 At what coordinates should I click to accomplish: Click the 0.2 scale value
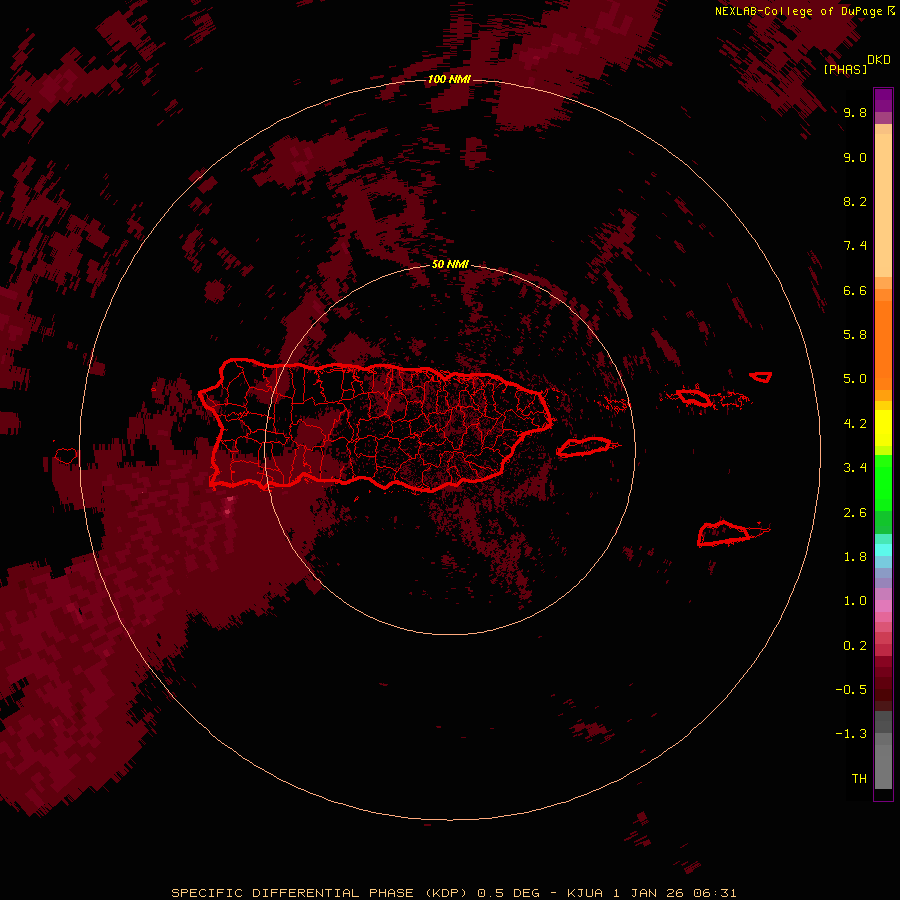point(855,646)
